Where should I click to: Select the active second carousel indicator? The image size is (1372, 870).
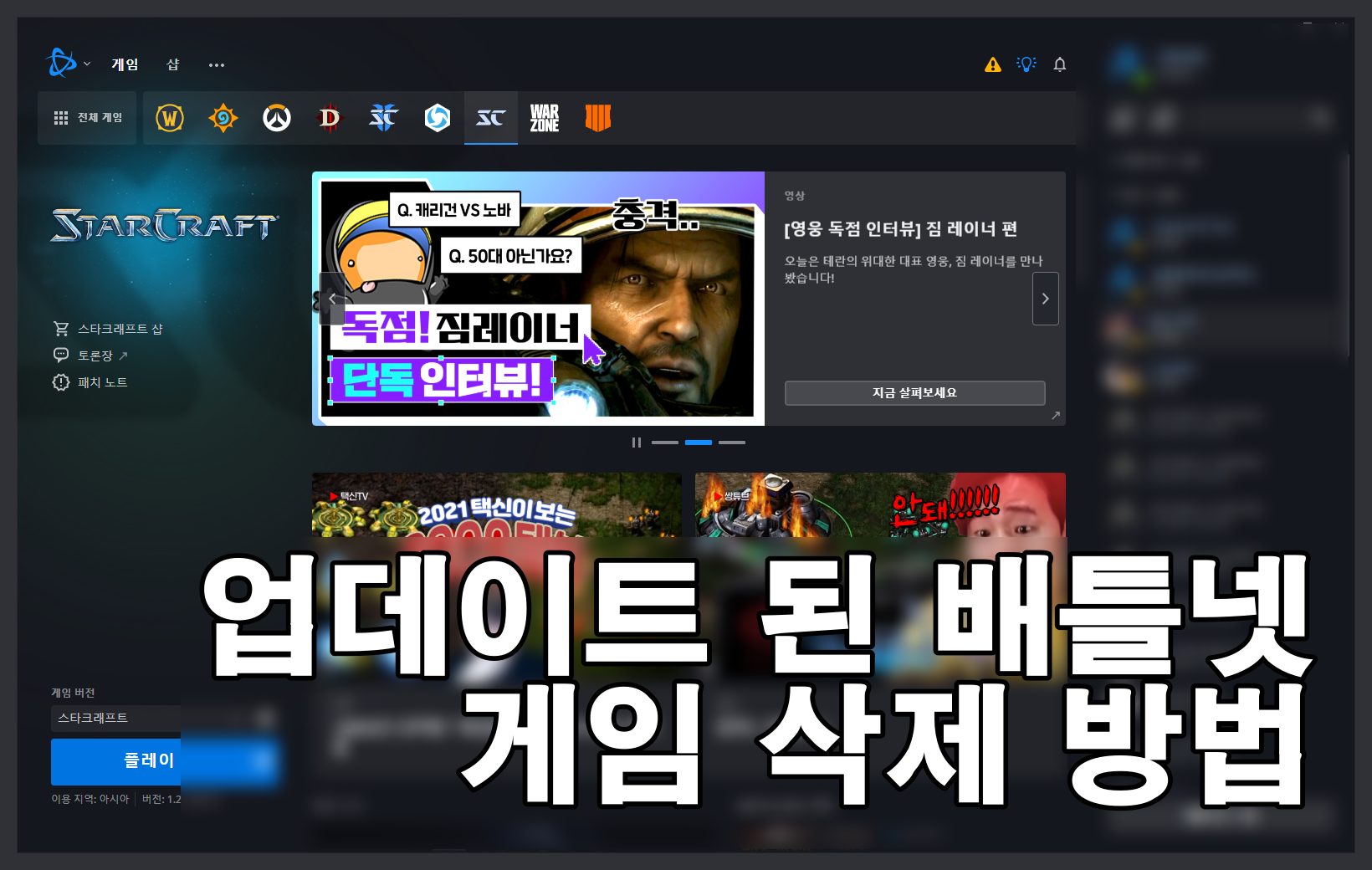click(699, 443)
